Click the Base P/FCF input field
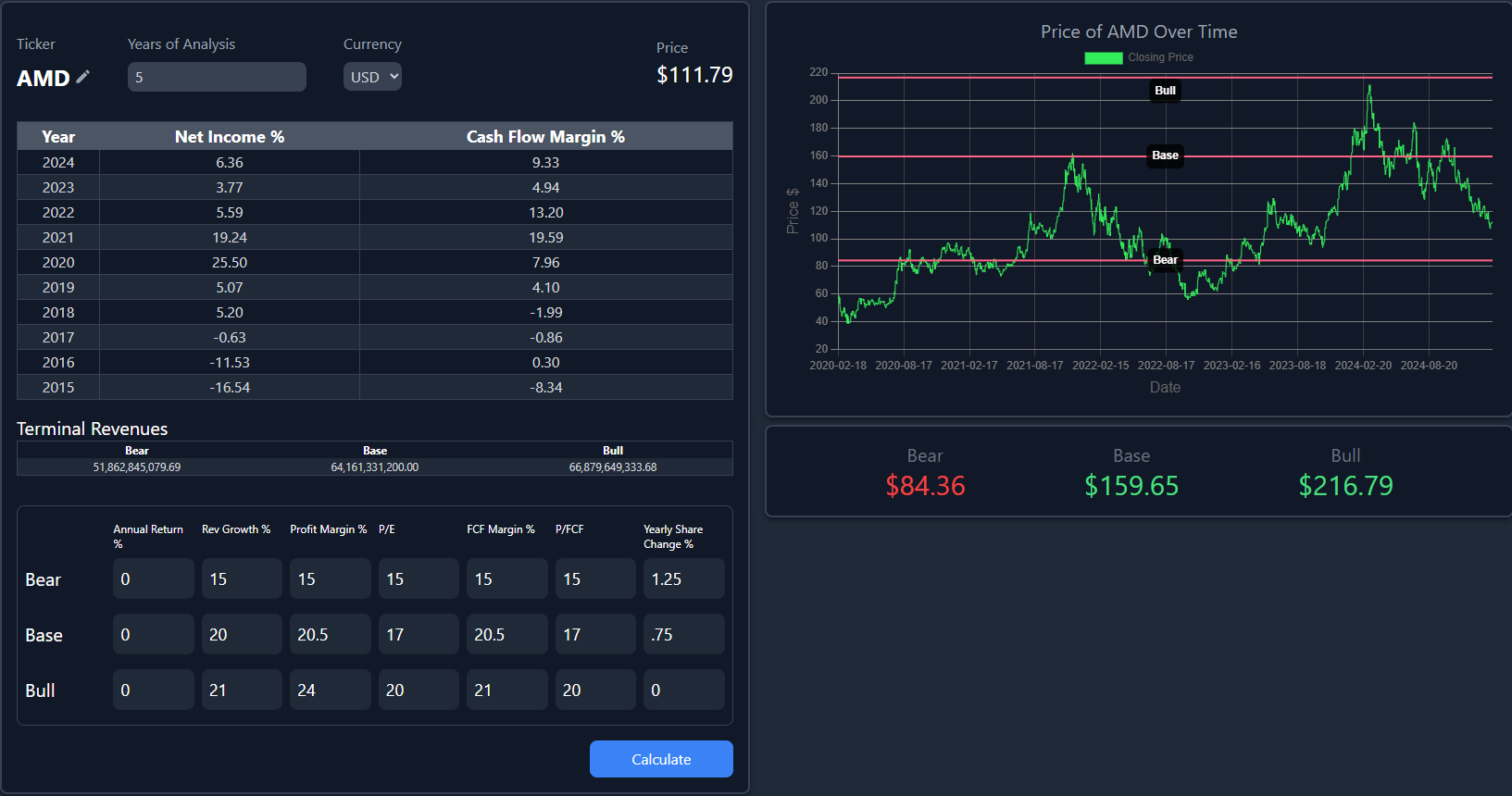The image size is (1512, 796). (x=594, y=634)
